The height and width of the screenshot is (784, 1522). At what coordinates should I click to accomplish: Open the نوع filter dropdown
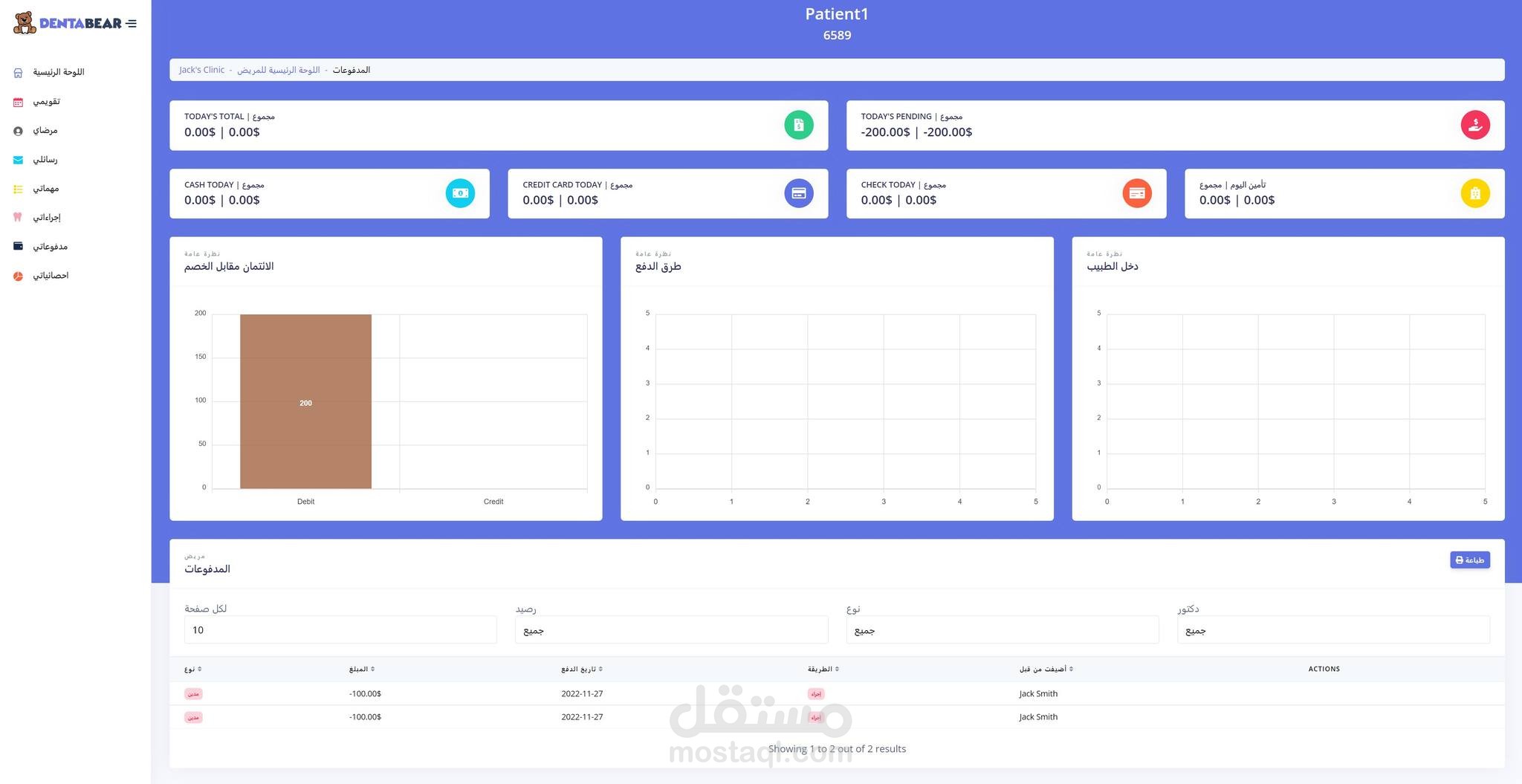pyautogui.click(x=1002, y=629)
